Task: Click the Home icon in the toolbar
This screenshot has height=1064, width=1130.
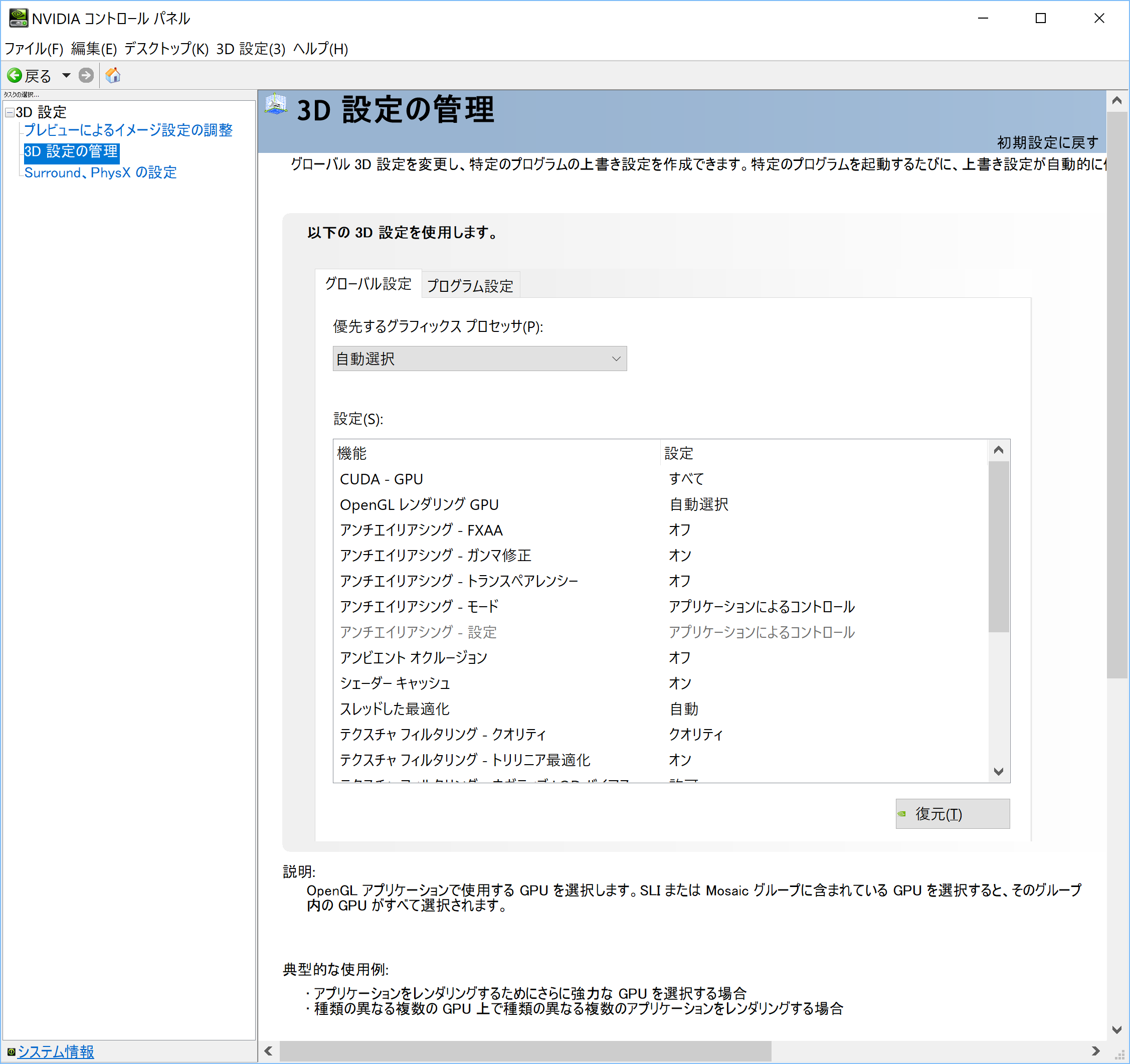Action: (x=113, y=75)
